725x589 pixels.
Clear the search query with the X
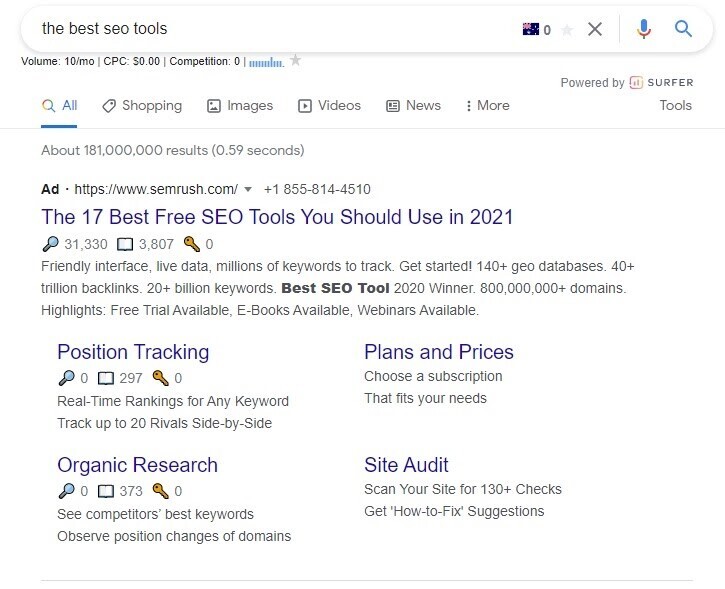tap(595, 29)
